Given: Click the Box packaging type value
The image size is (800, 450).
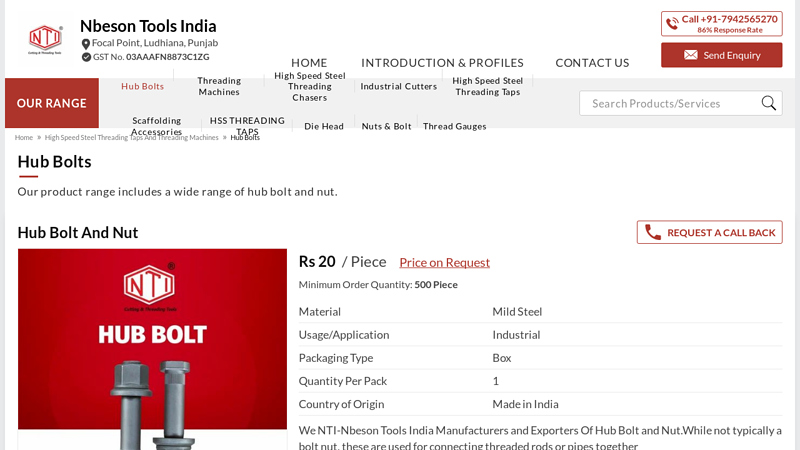Looking at the screenshot, I should coord(502,358).
